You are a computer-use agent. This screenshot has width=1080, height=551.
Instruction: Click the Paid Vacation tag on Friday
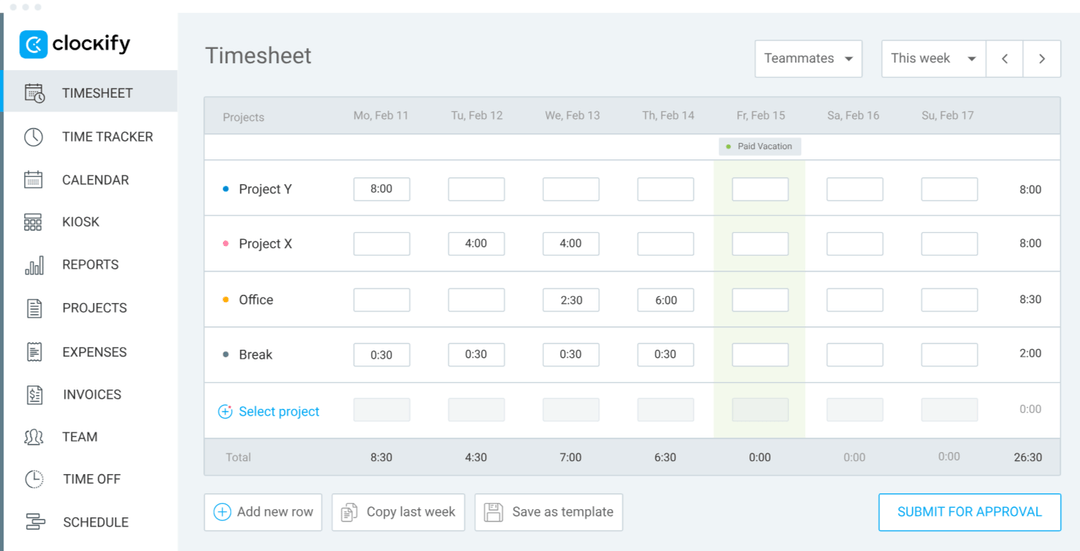pos(760,146)
